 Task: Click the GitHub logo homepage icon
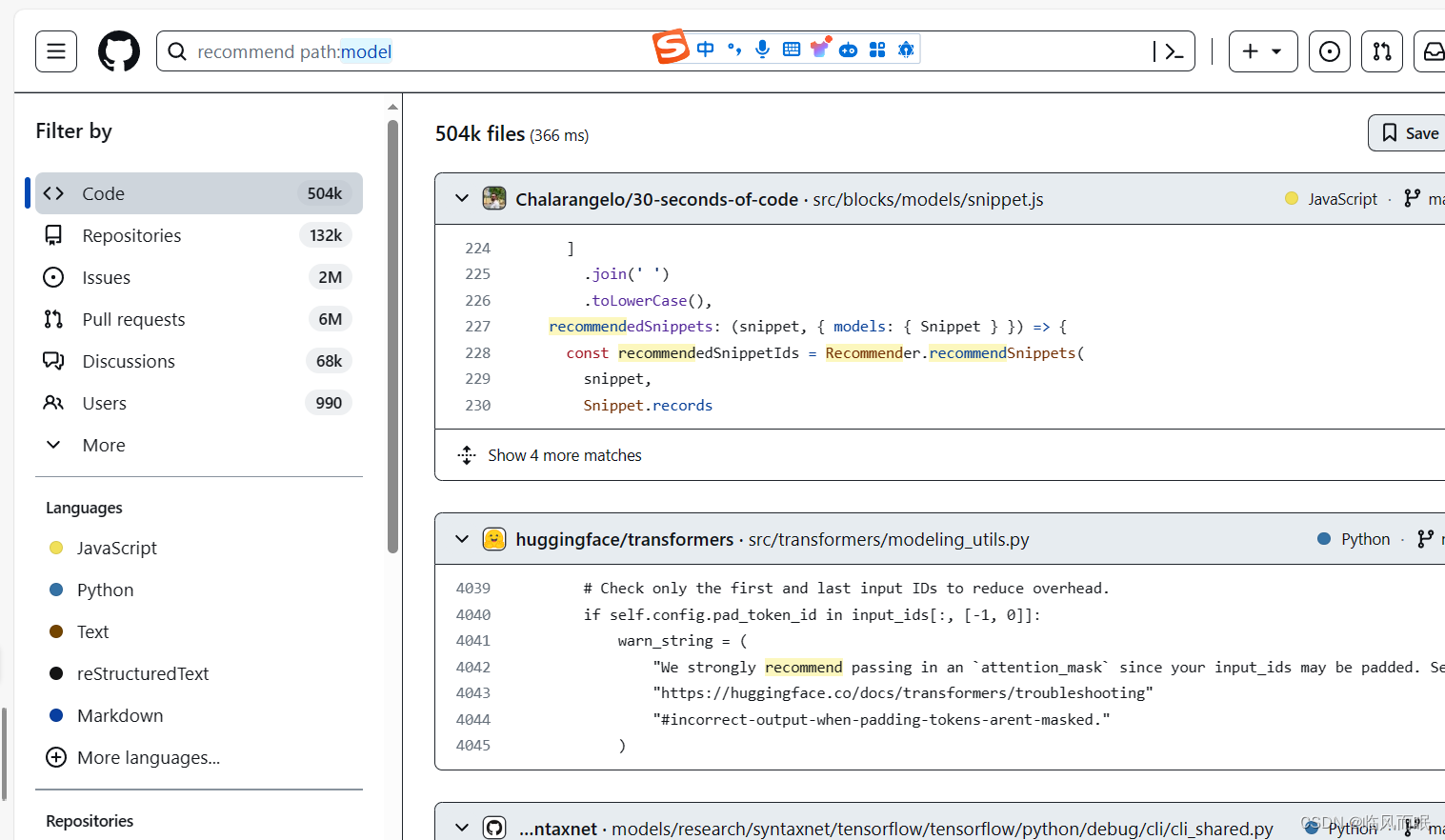pos(119,51)
